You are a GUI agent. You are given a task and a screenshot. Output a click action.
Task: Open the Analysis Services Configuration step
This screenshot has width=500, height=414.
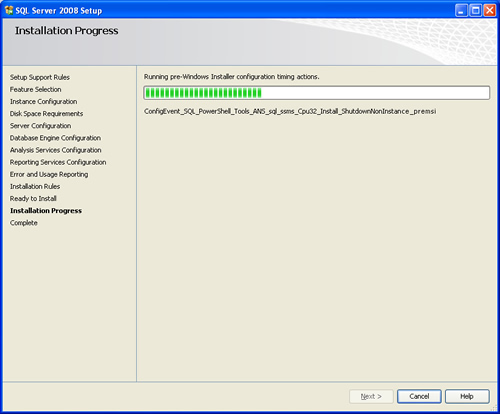(55, 150)
